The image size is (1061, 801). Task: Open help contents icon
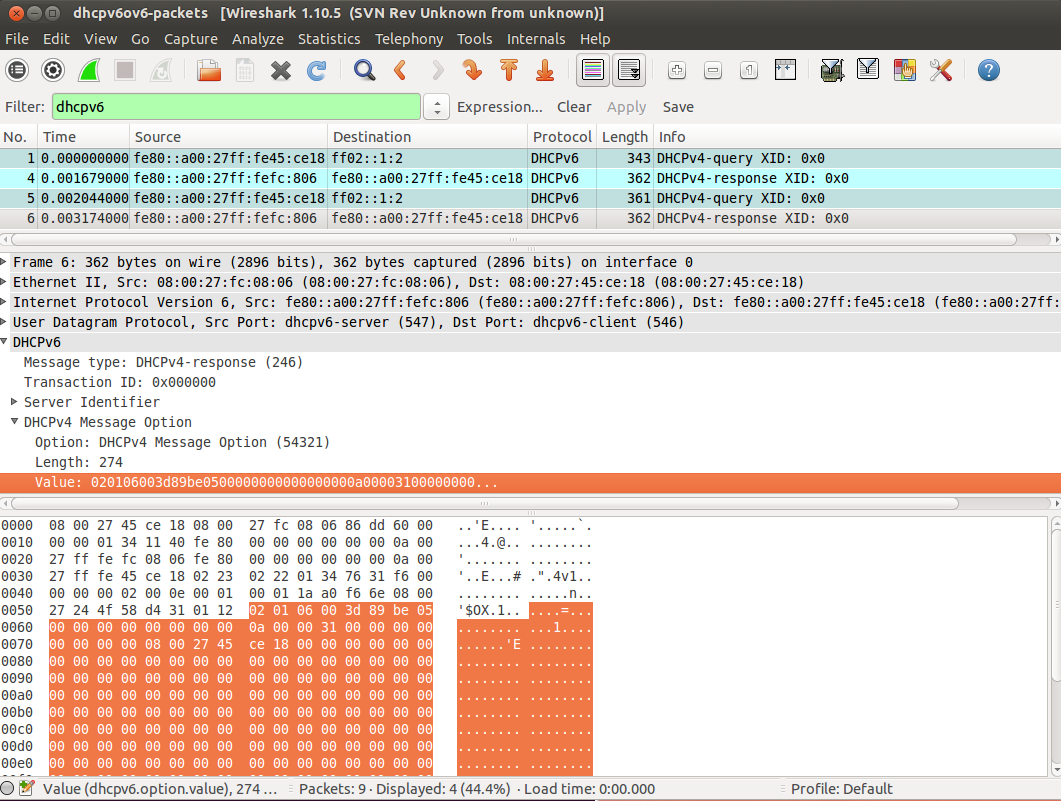click(x=989, y=70)
